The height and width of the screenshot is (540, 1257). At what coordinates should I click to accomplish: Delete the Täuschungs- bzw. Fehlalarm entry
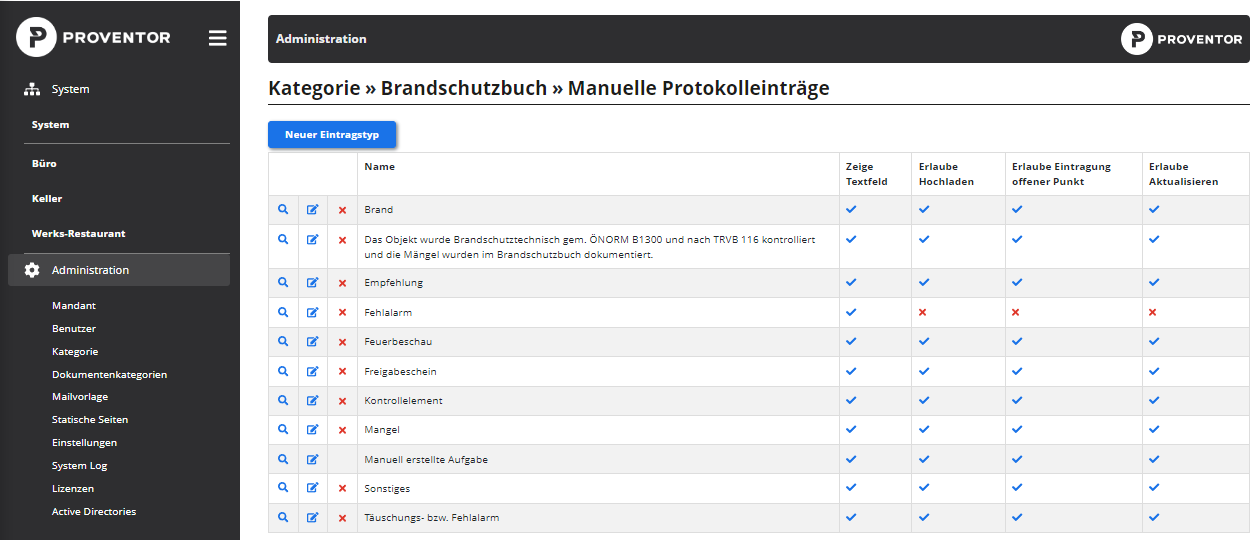click(342, 518)
